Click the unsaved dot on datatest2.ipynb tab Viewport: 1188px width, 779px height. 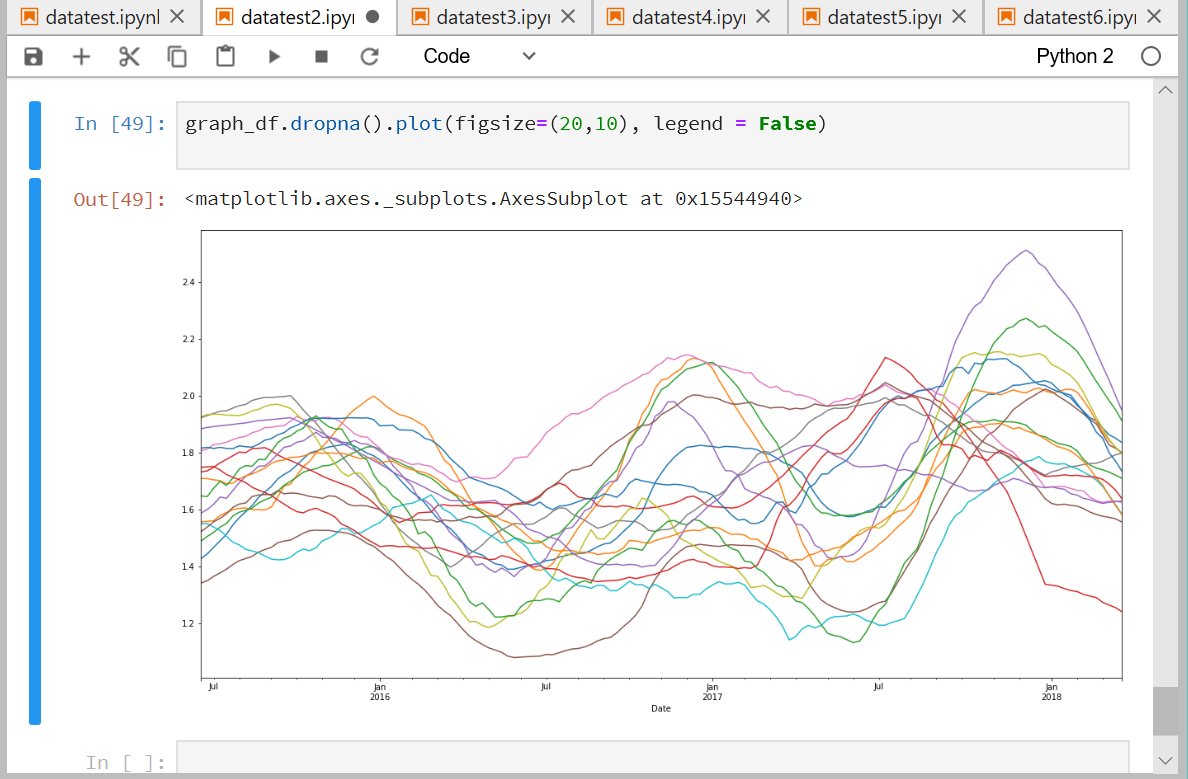372,16
